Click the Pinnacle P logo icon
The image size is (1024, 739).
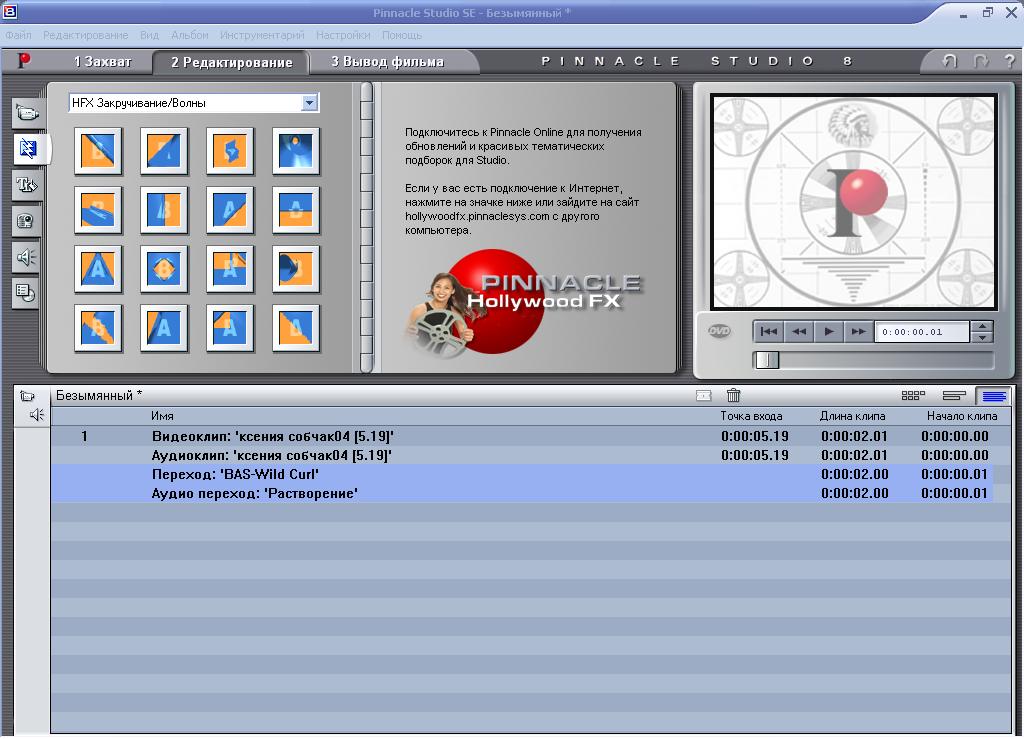coord(24,61)
